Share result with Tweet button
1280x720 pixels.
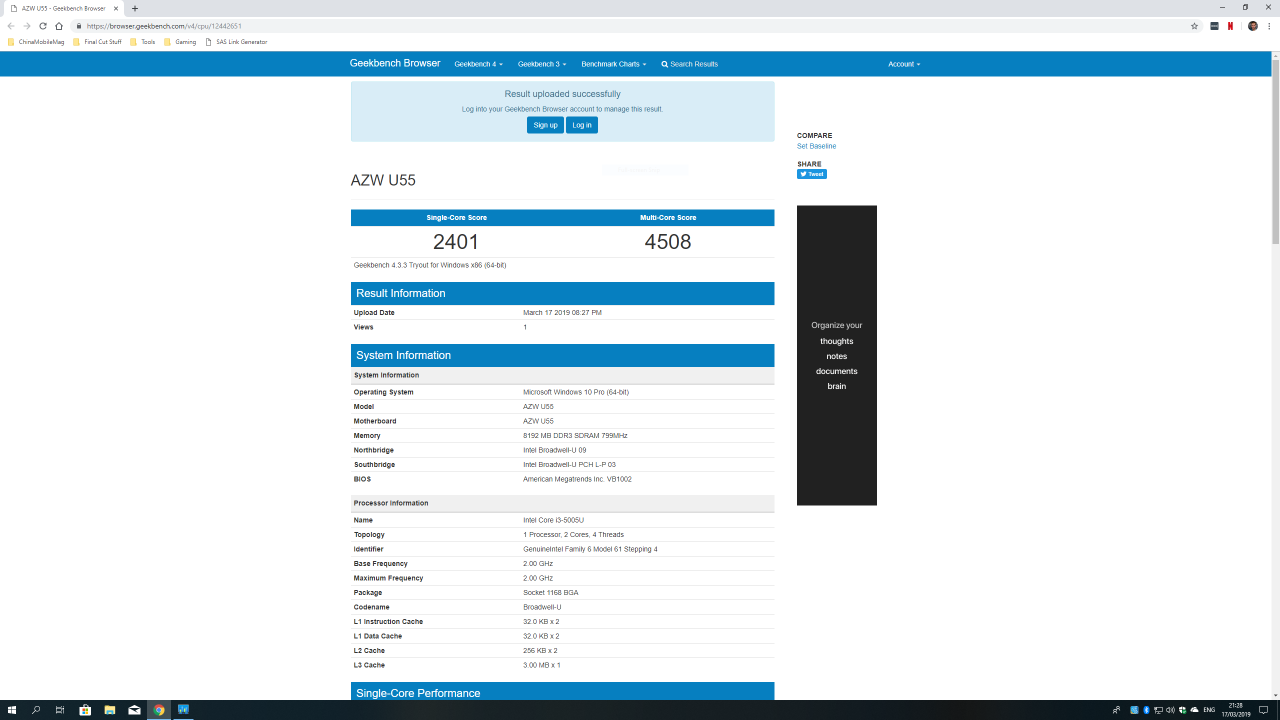point(812,174)
